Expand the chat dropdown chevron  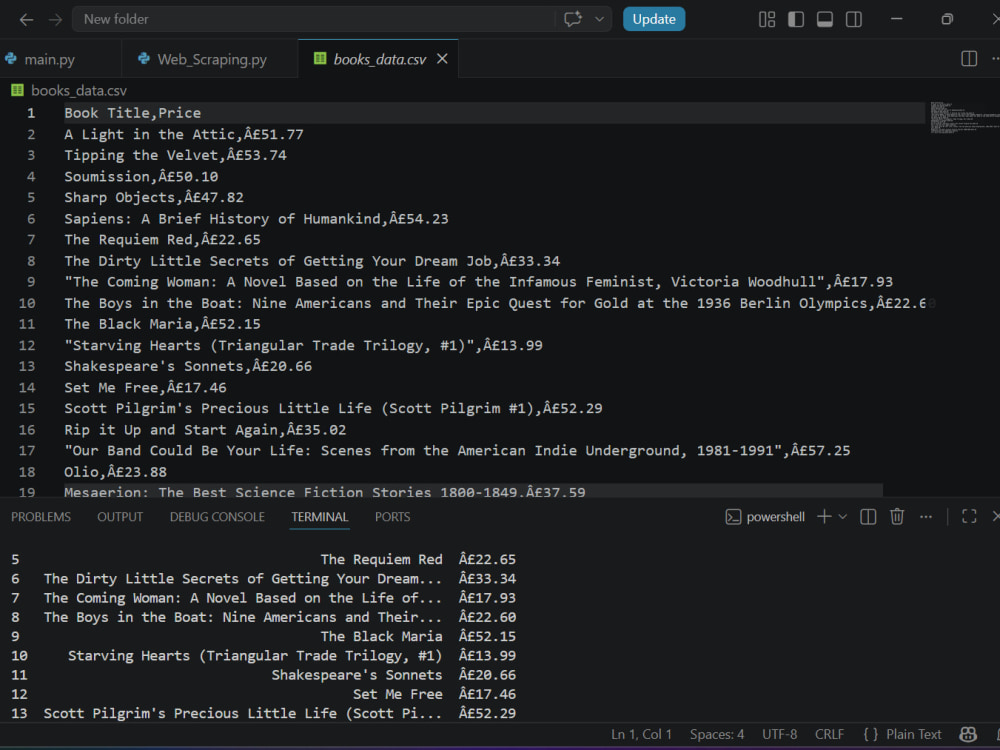point(599,19)
